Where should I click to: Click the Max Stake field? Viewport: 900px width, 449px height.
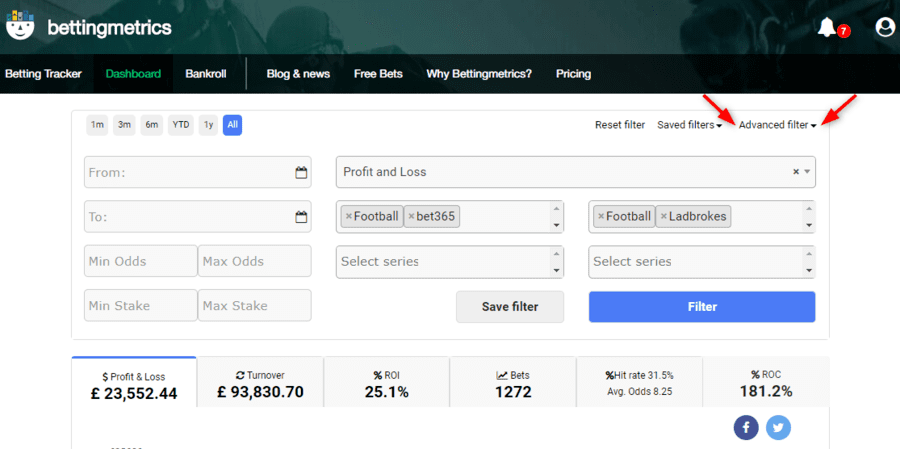tap(255, 305)
